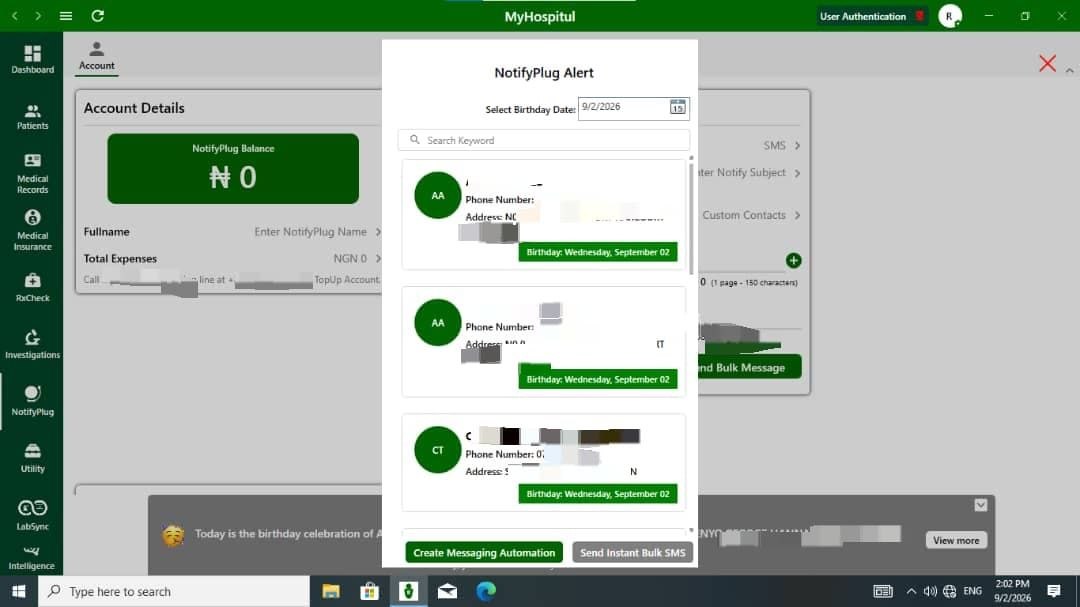
Task: Open the touch keyboard tray icon
Action: click(x=882, y=591)
